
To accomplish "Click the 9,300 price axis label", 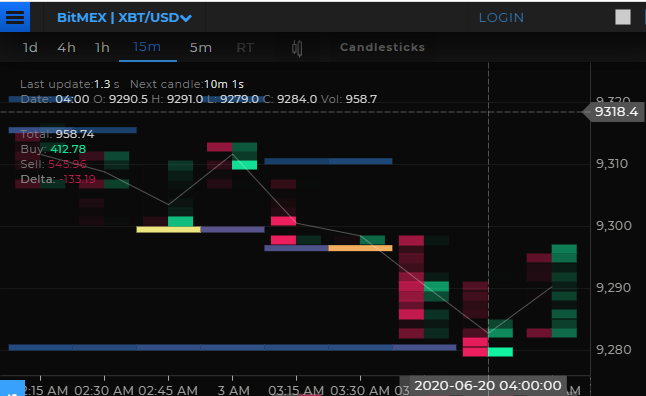I will click(x=613, y=226).
